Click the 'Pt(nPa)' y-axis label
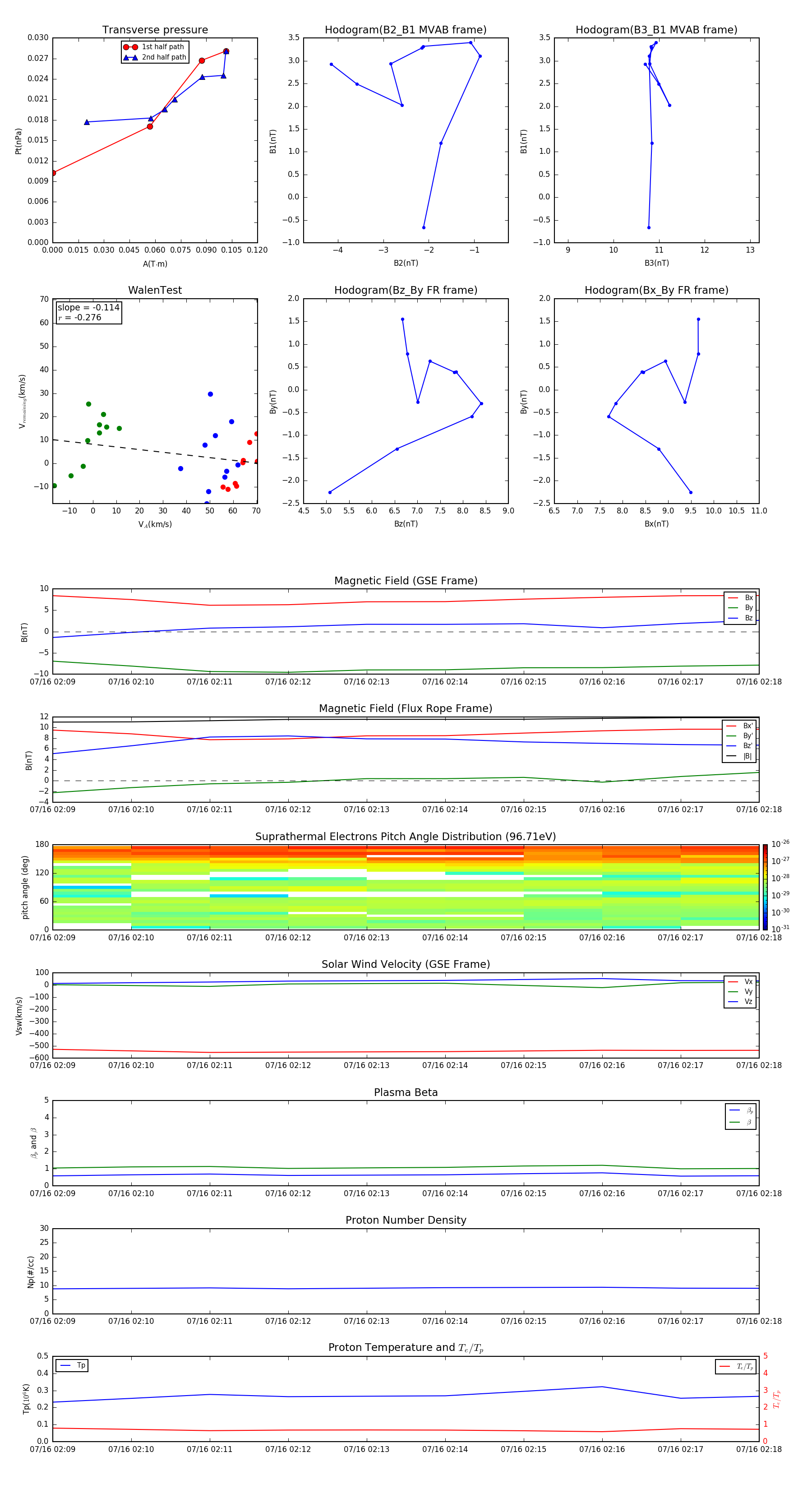The width and height of the screenshot is (812, 1489). click(18, 141)
